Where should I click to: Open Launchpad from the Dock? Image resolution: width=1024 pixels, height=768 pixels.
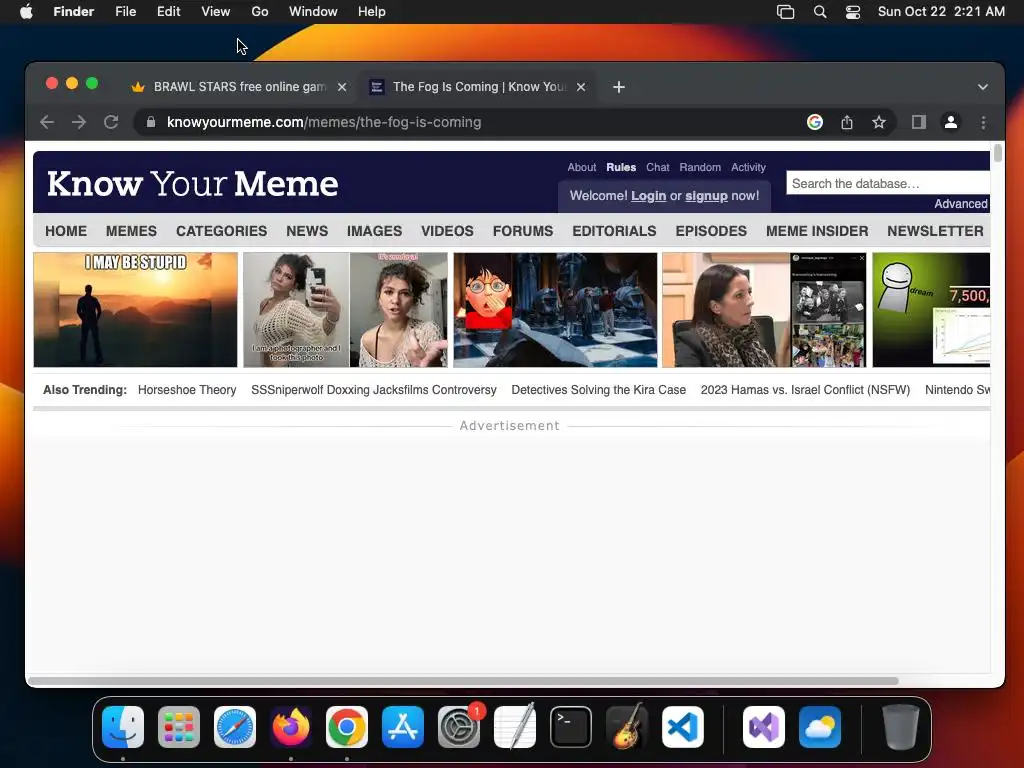pos(179,727)
